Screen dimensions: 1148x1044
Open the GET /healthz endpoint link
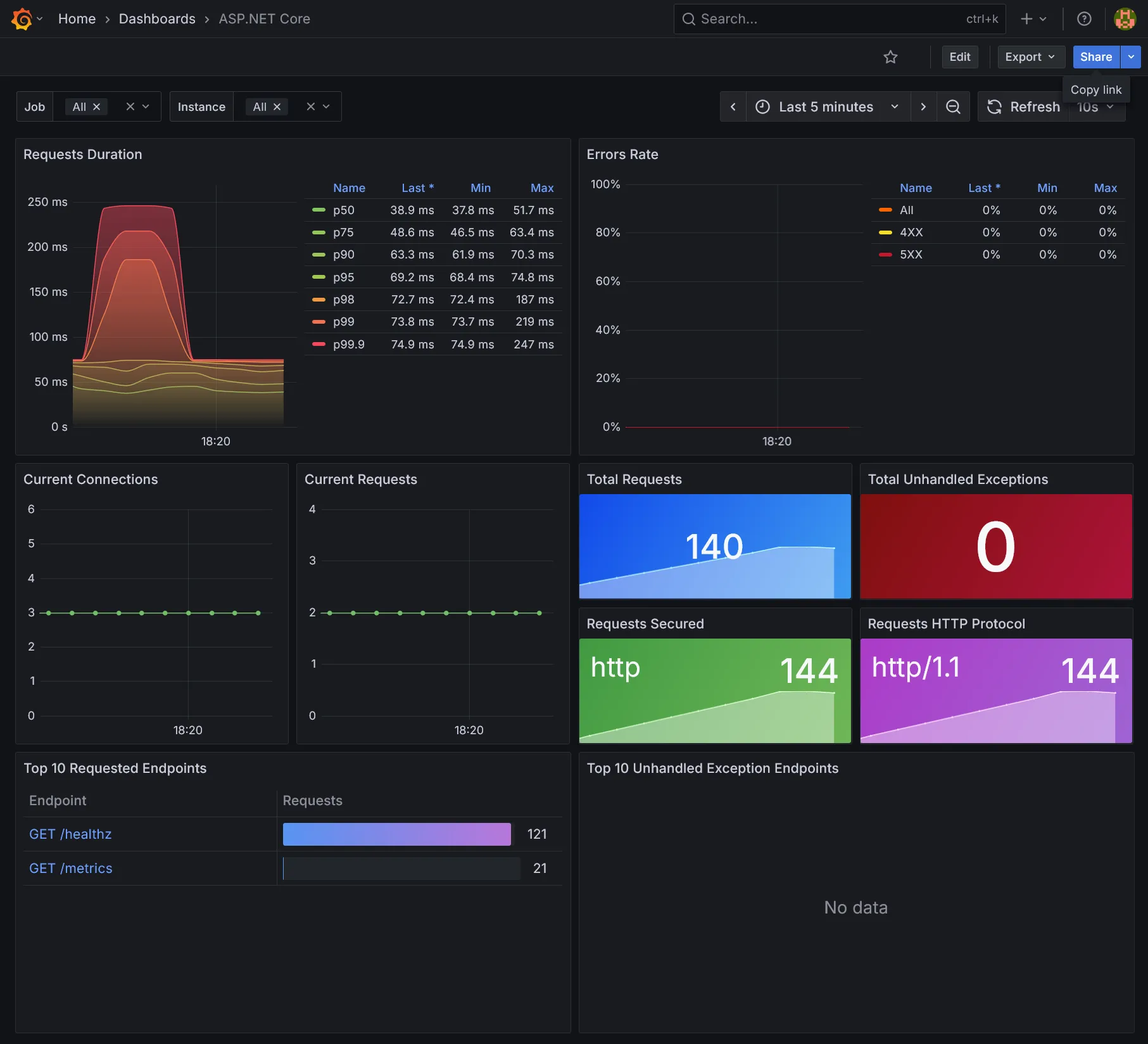(x=70, y=834)
